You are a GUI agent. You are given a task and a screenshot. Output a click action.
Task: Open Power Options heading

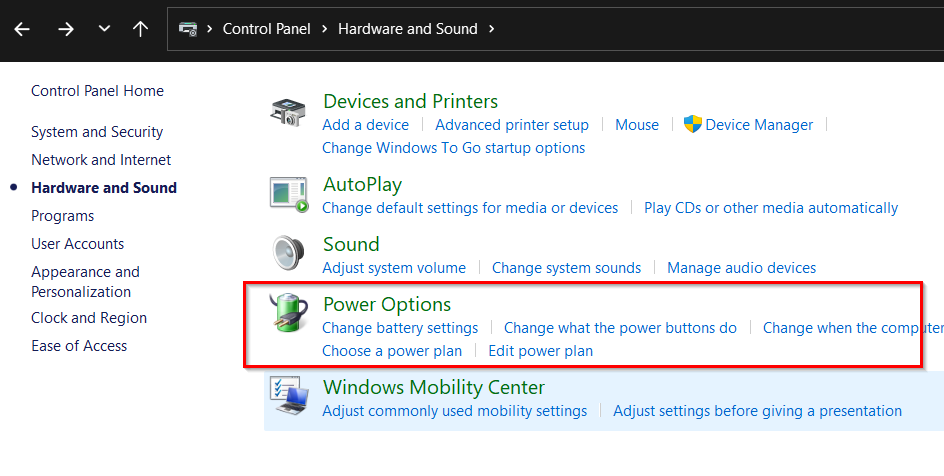[x=387, y=304]
